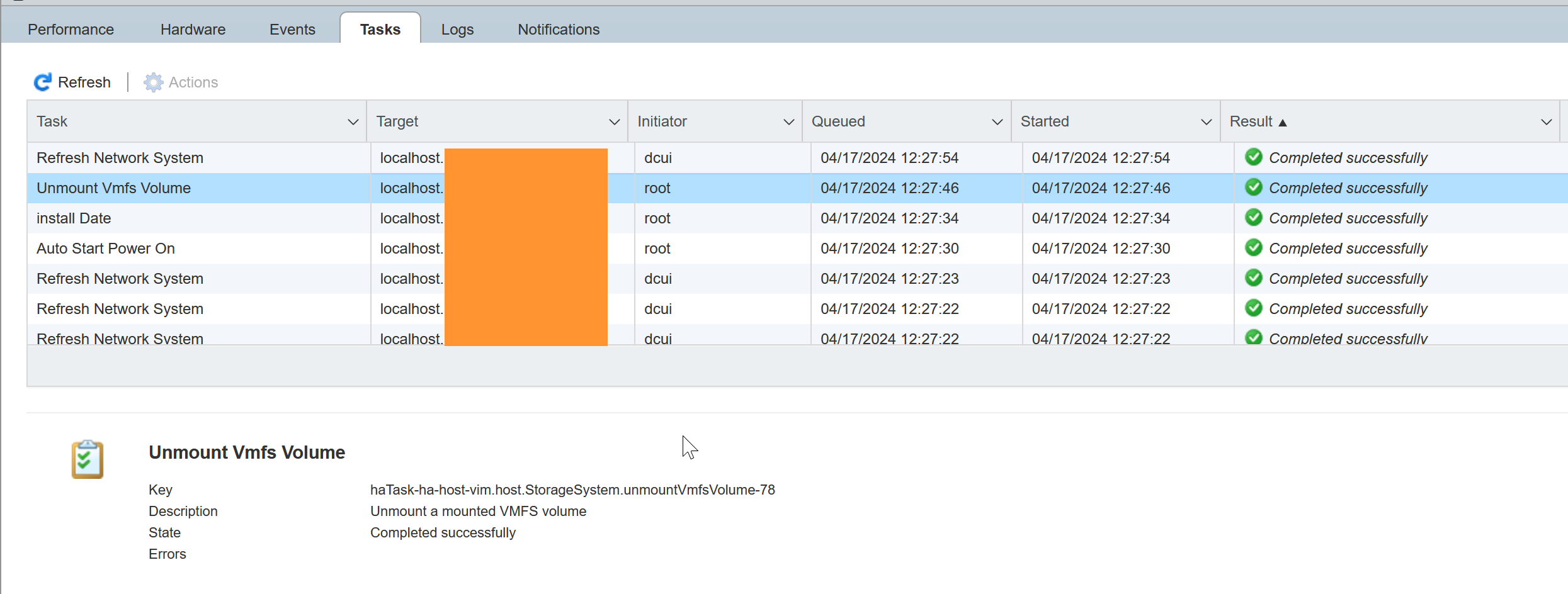Select the Tasks tab

[380, 30]
